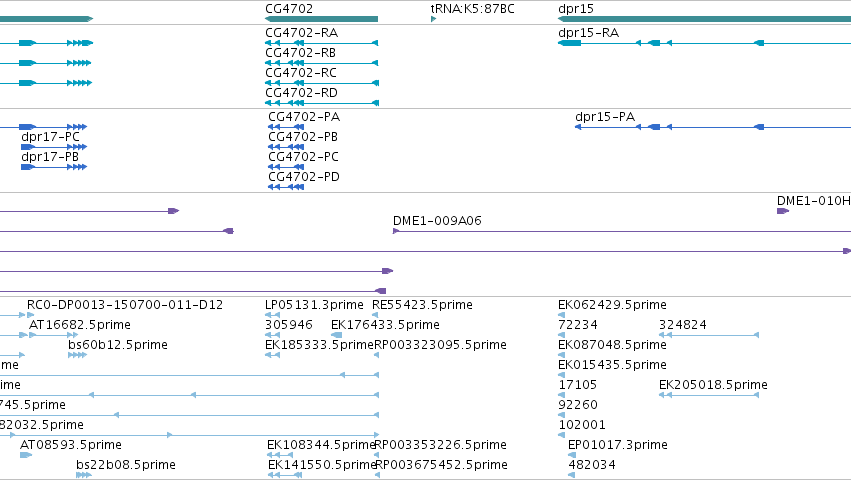Click the EK205018.5prime EST label

coord(713,384)
